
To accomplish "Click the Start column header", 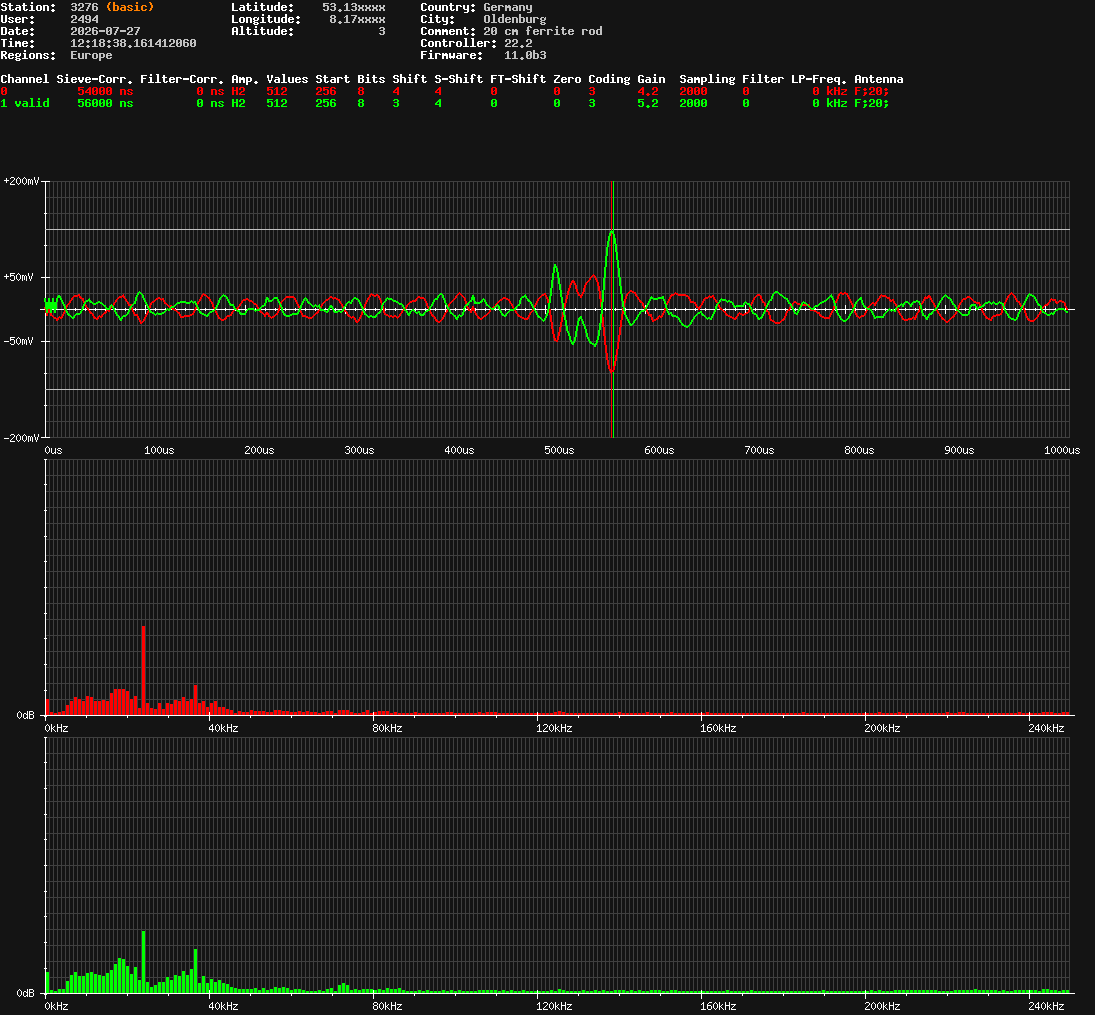I will point(332,79).
